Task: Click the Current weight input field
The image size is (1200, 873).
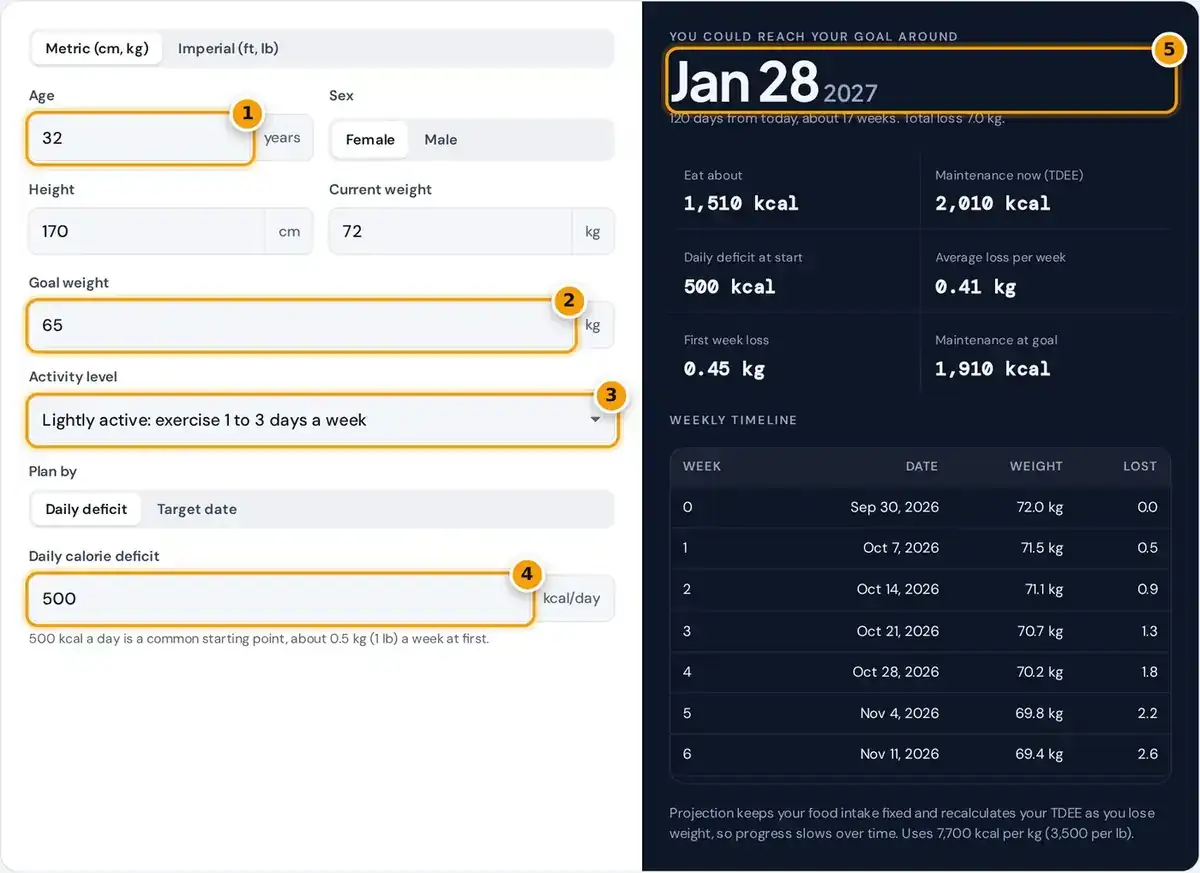Action: point(450,231)
